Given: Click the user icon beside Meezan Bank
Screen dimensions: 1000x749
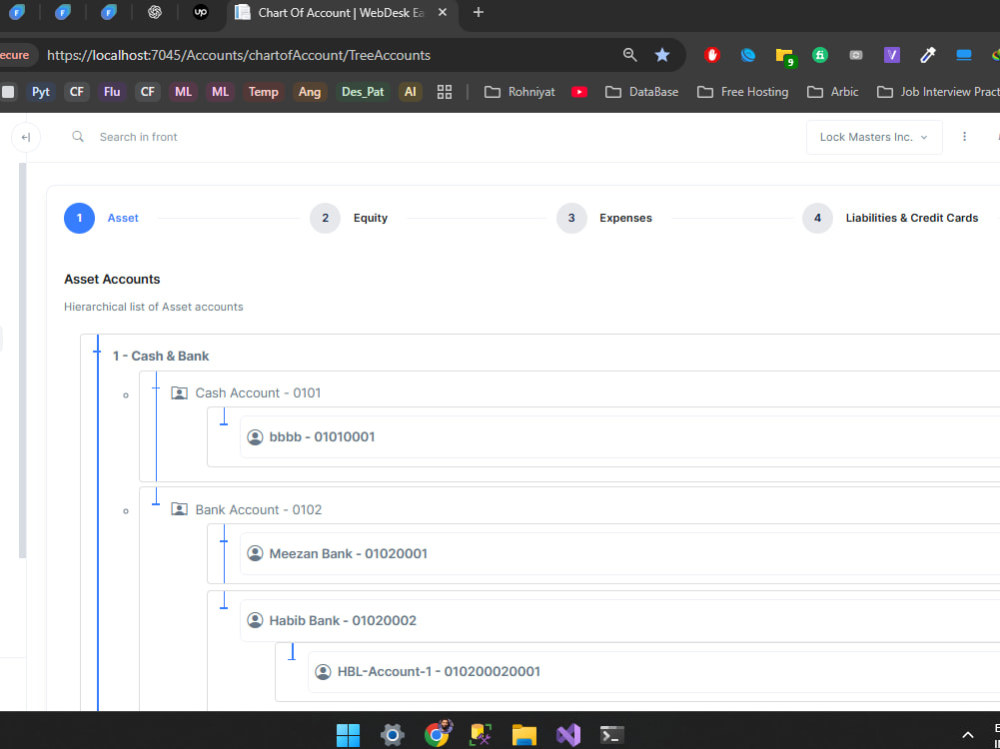Looking at the screenshot, I should (x=255, y=553).
